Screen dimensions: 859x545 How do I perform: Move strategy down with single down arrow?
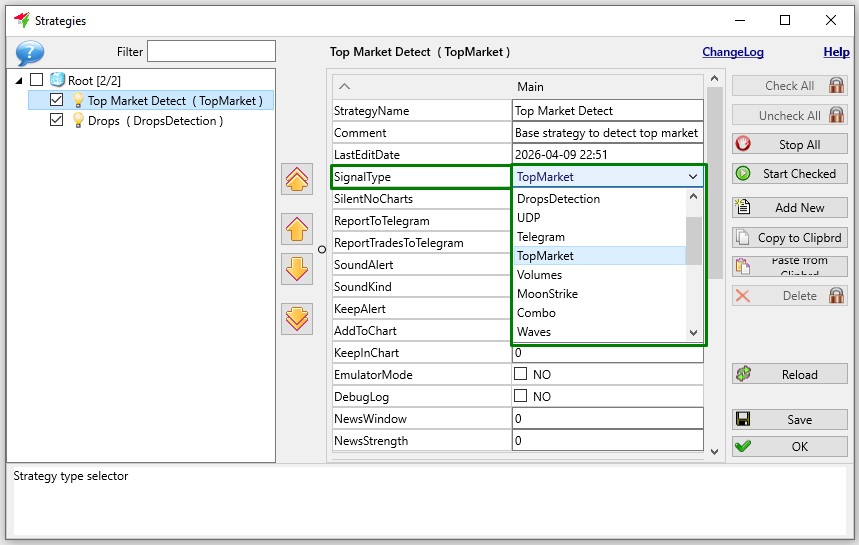click(297, 270)
